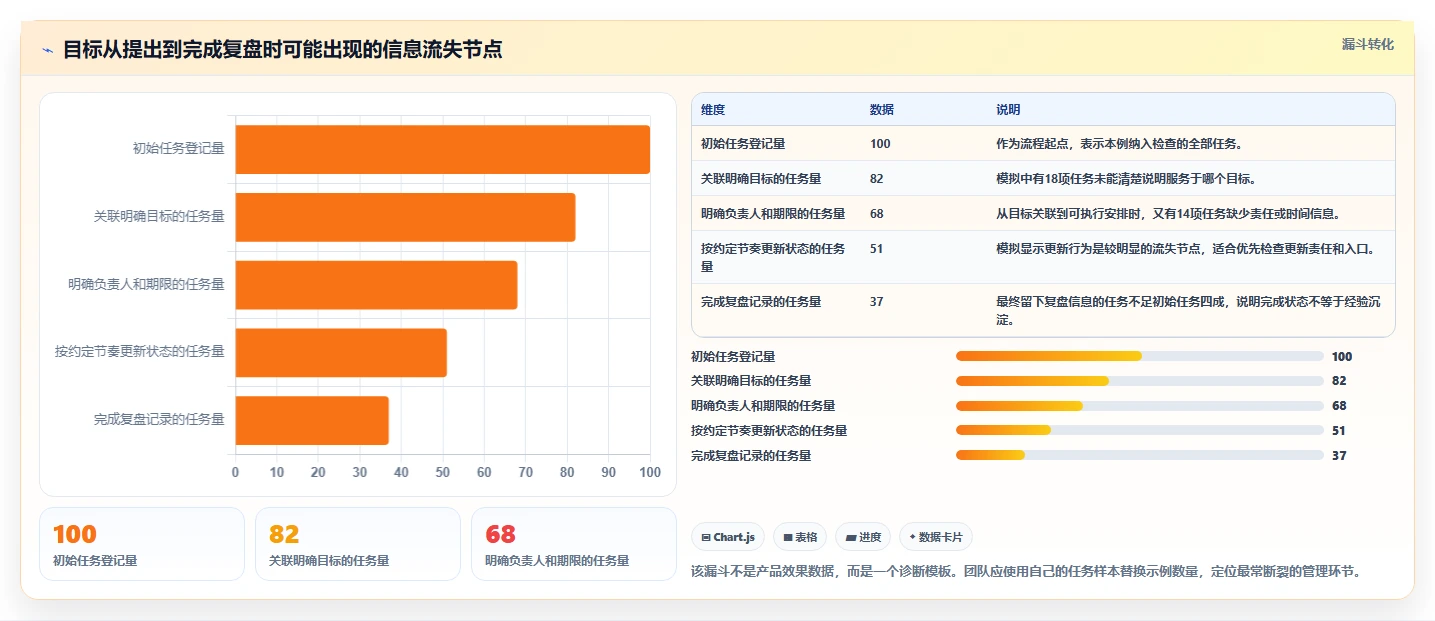Select table cell 完成复盘记录的任务量

pyautogui.click(x=761, y=302)
